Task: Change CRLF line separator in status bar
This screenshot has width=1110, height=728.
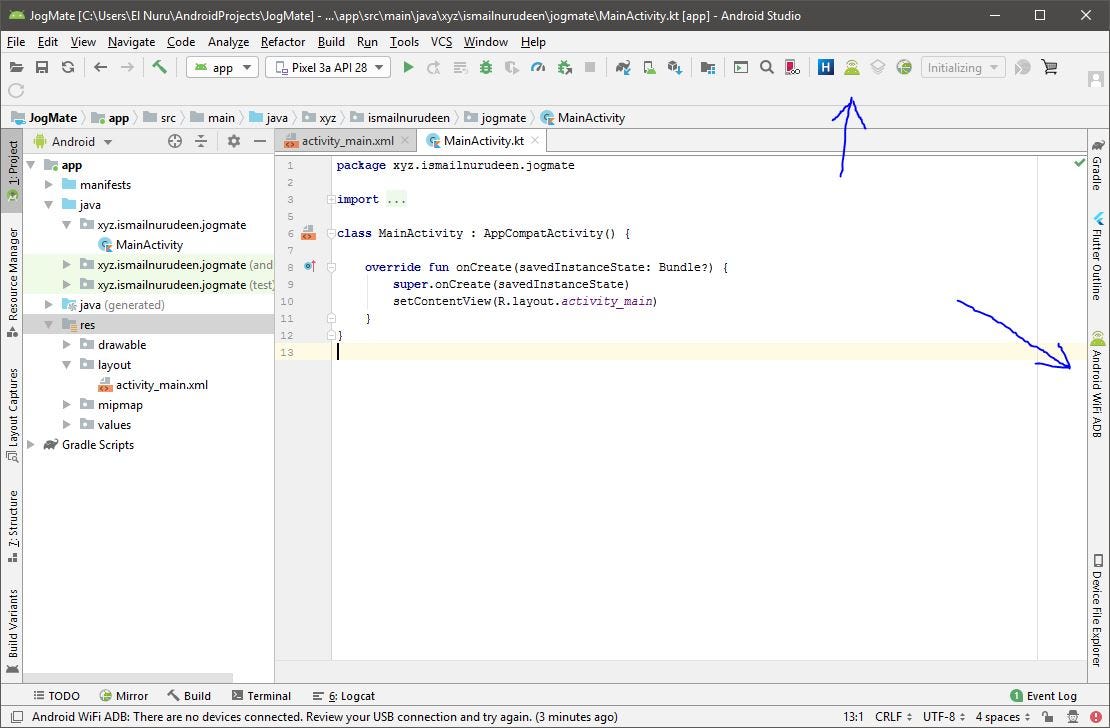Action: [893, 717]
